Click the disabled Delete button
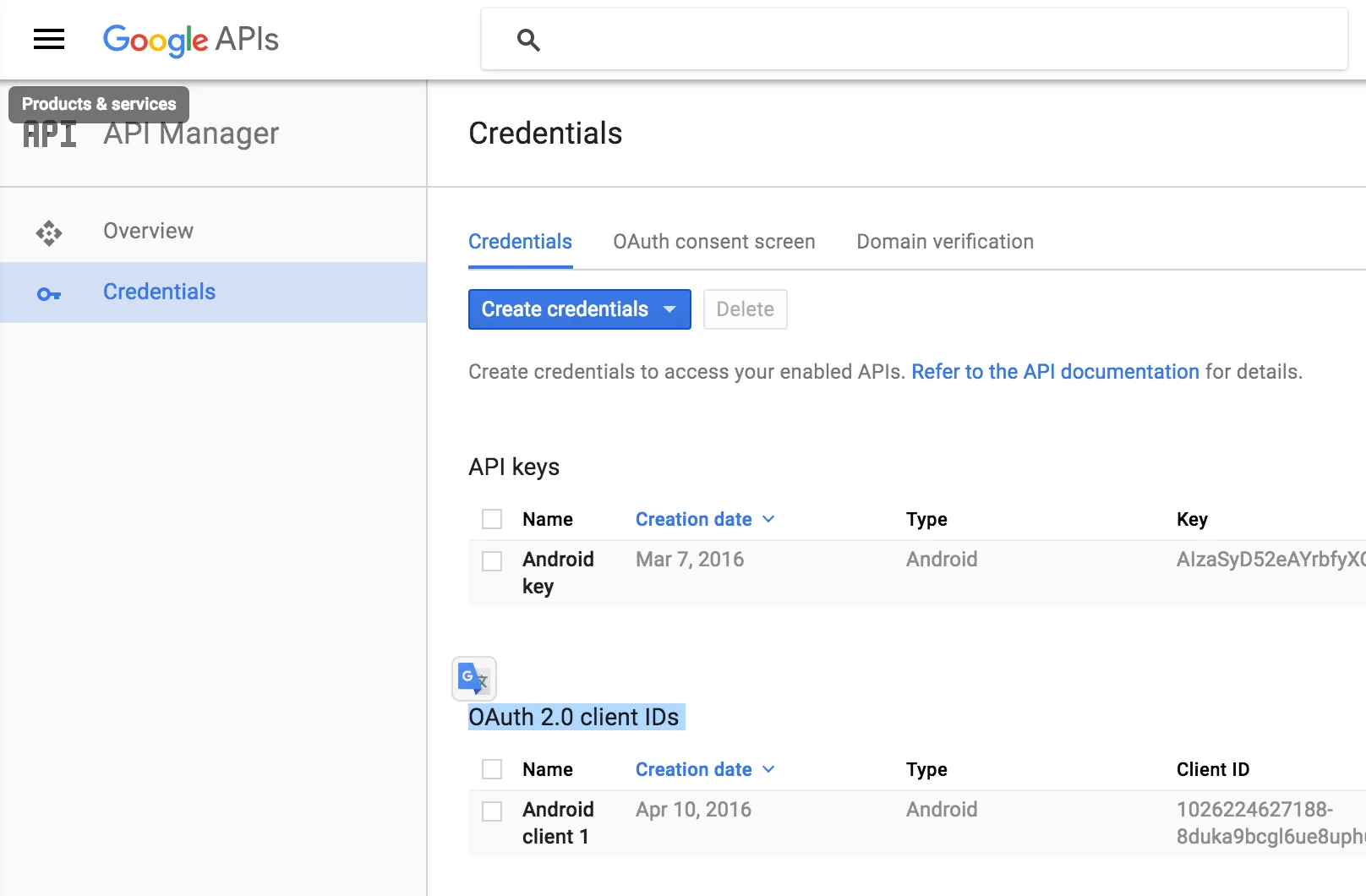Image resolution: width=1366 pixels, height=896 pixels. [x=745, y=309]
